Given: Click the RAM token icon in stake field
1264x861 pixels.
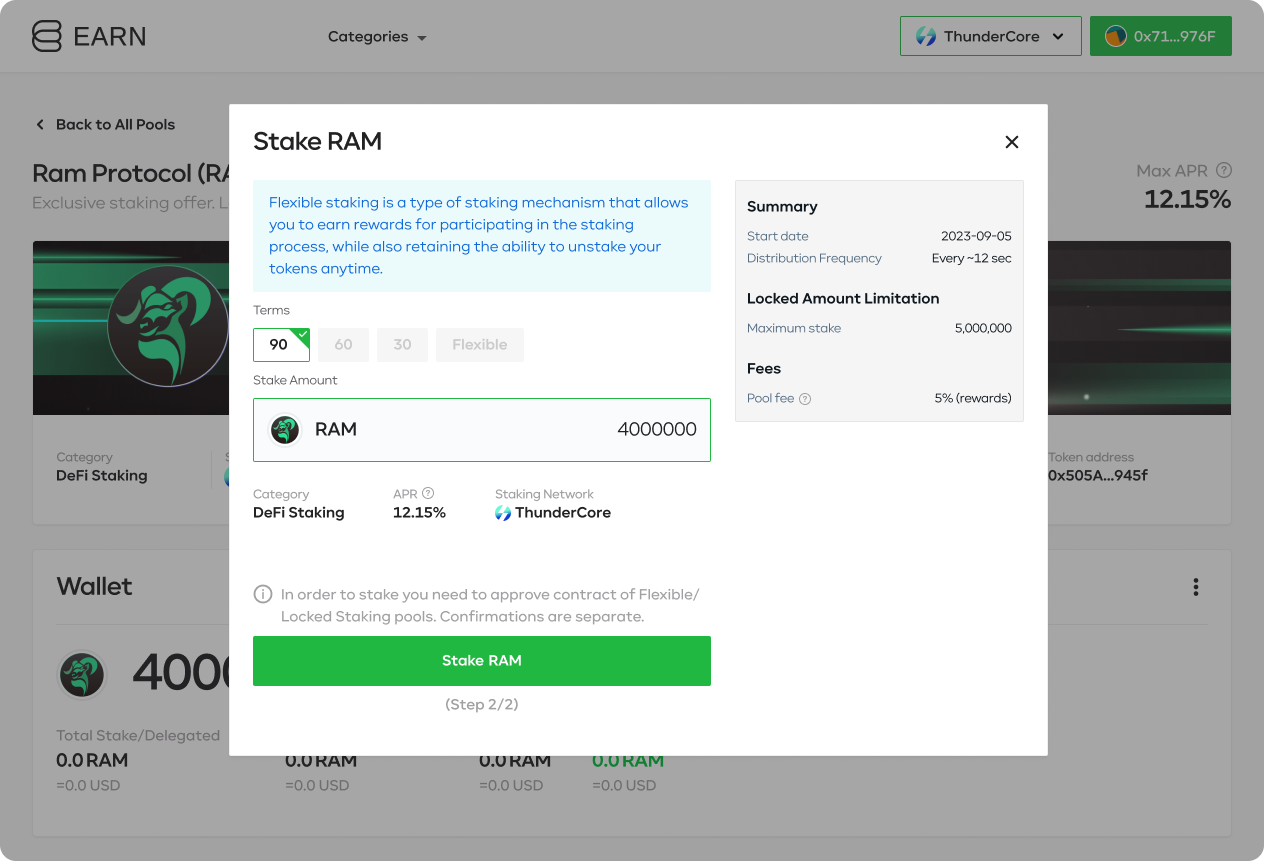Looking at the screenshot, I should [x=285, y=430].
